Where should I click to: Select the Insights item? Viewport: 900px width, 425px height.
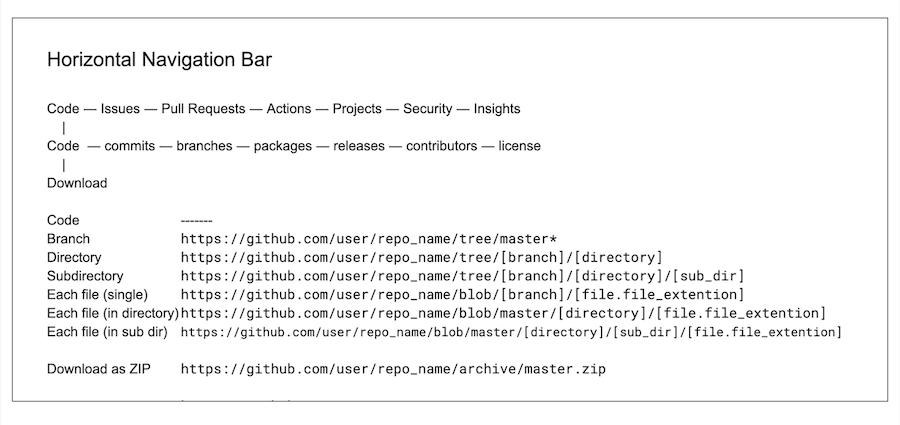[497, 109]
